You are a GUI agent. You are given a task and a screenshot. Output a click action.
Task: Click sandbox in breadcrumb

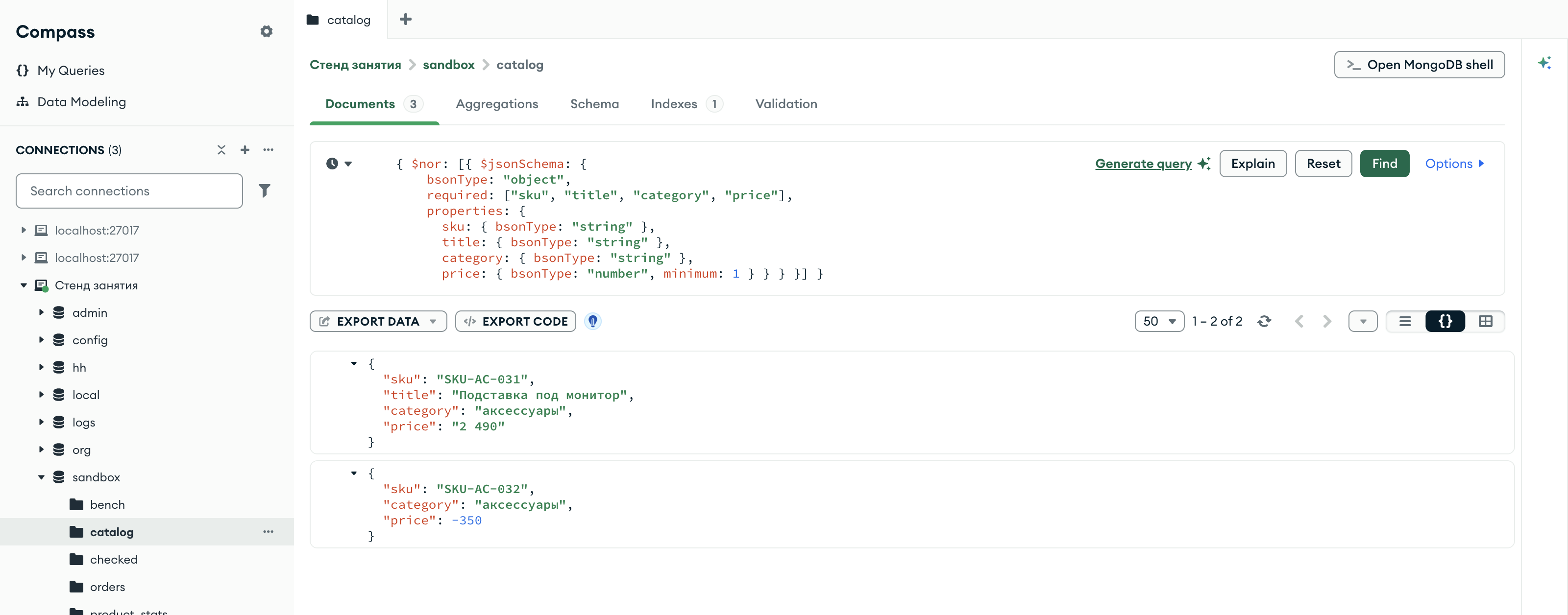(449, 65)
